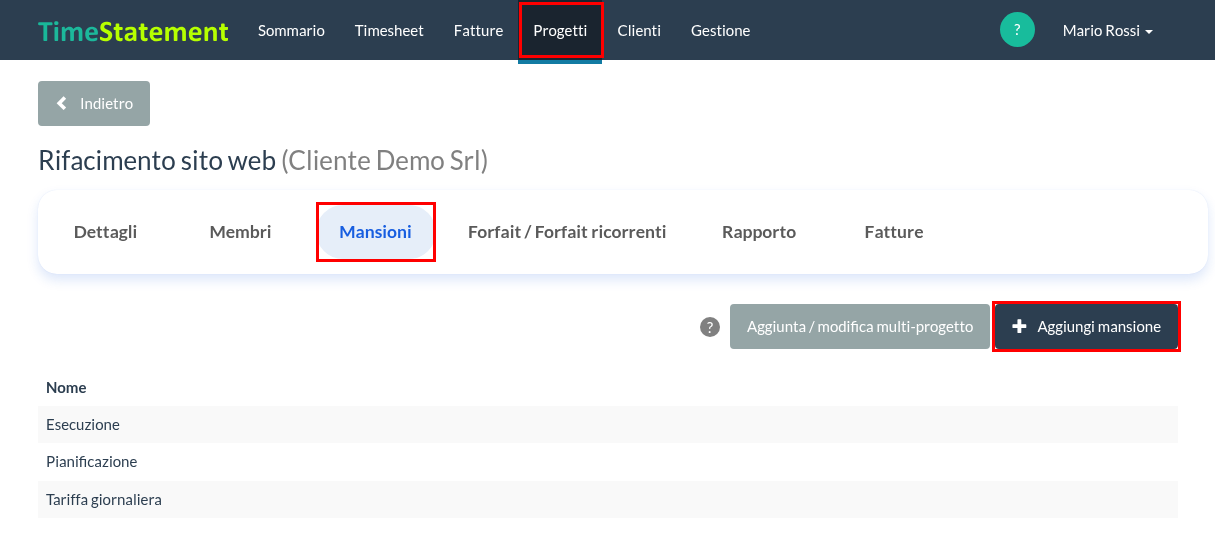Select the Tariffa giornaliera row
Image resolution: width=1215 pixels, height=535 pixels.
point(608,499)
